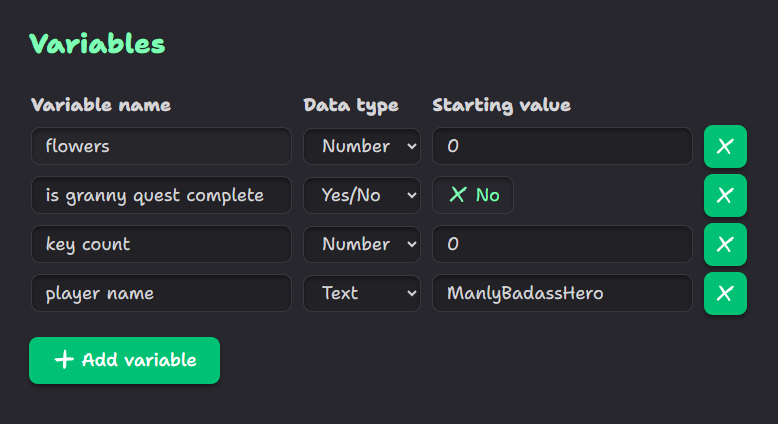Screen dimensions: 778x424
Task: Change player name's Text data type
Action: click(362, 293)
